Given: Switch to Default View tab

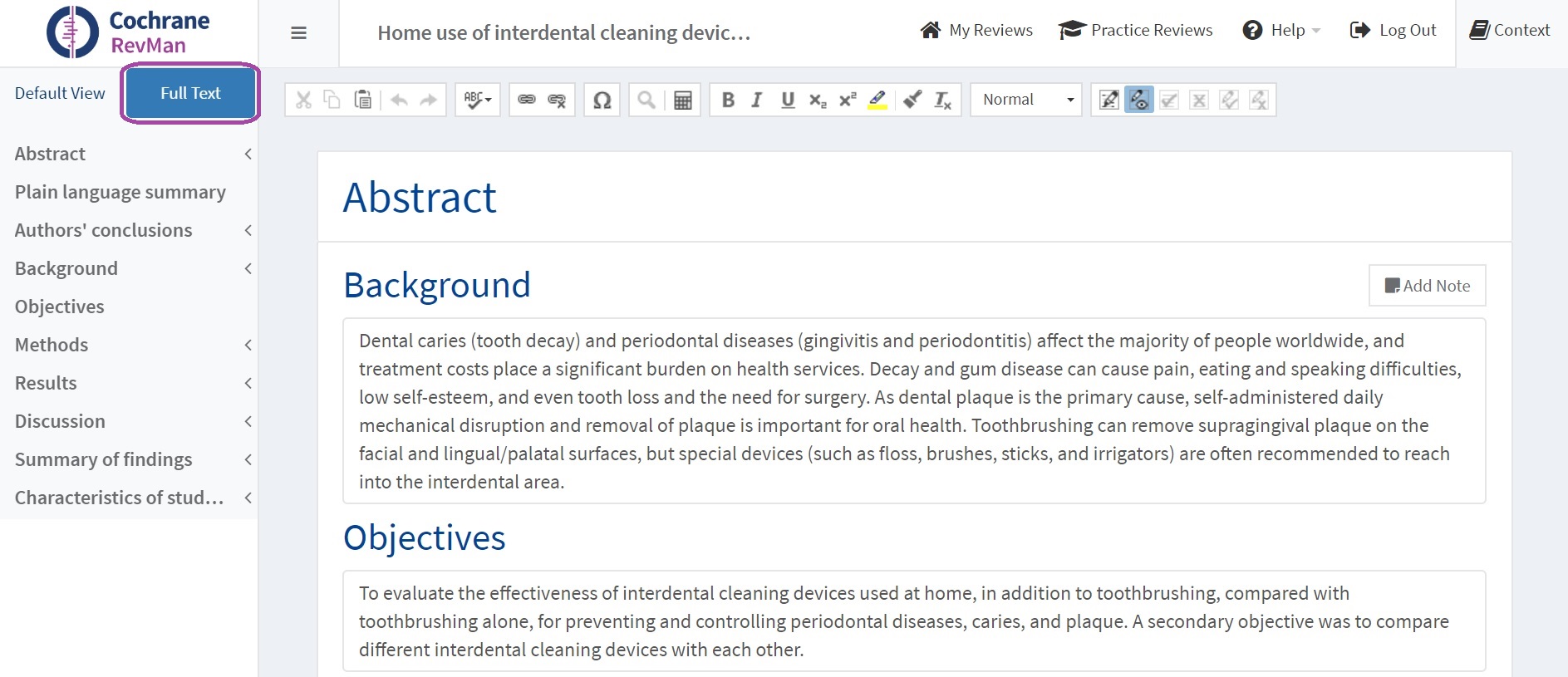Looking at the screenshot, I should click(x=60, y=93).
